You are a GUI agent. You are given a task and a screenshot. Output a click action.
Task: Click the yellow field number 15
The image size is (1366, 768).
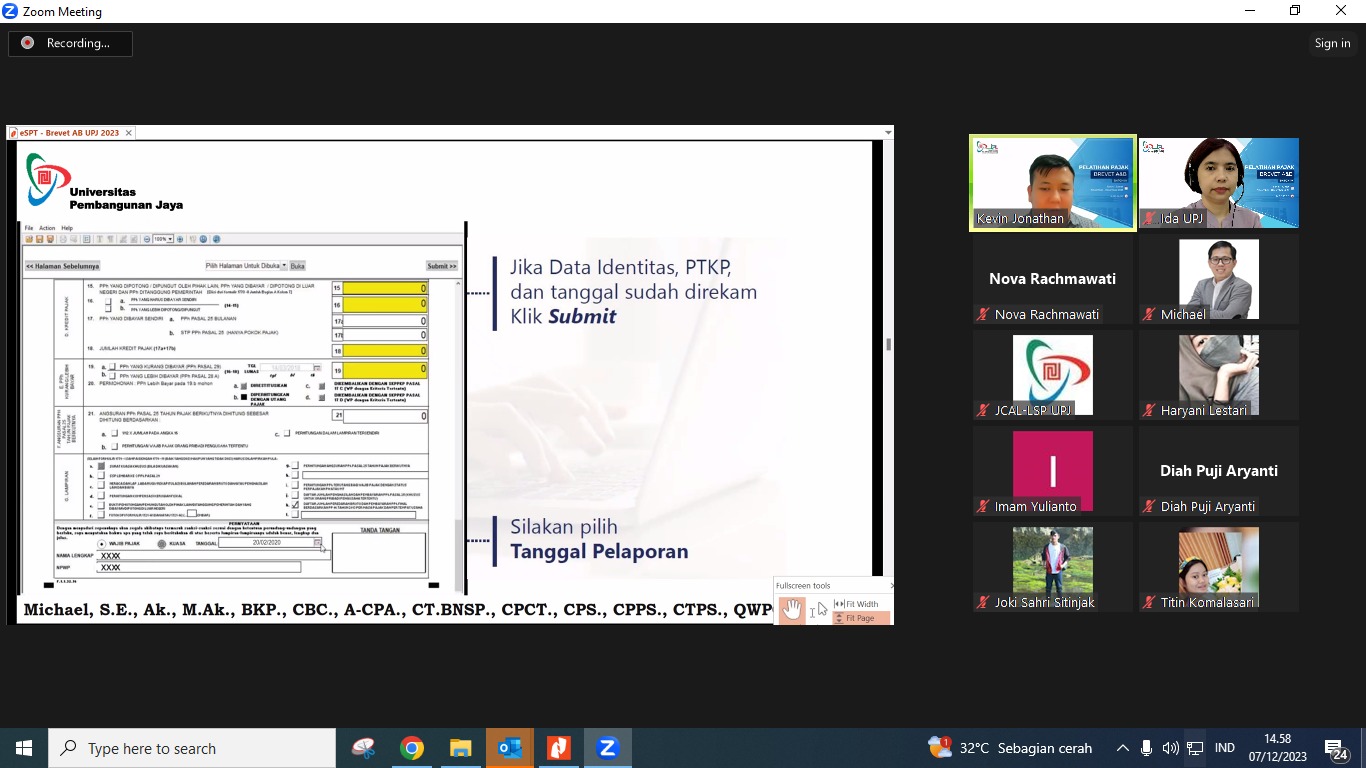click(x=387, y=288)
